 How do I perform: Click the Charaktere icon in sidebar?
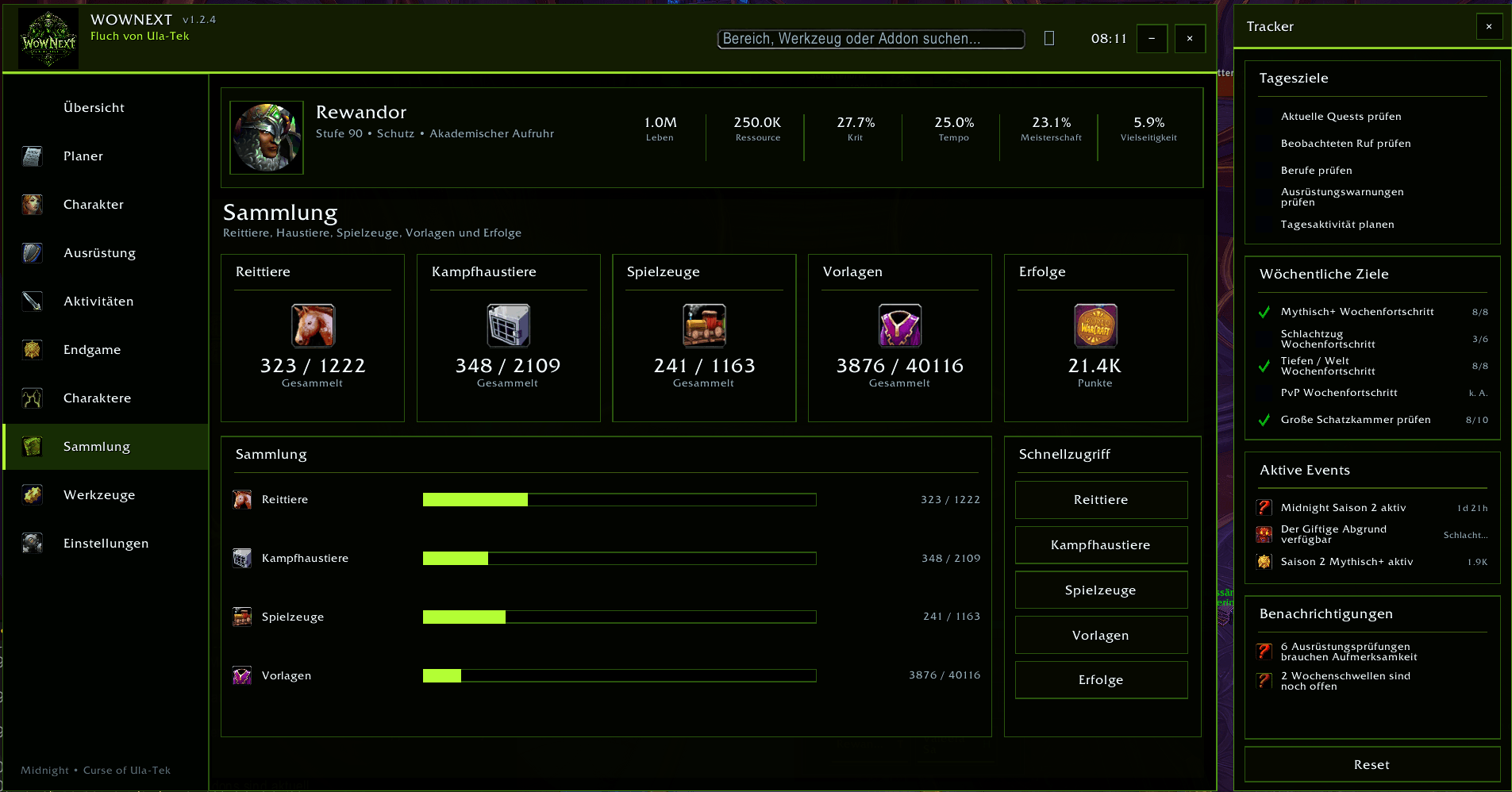pos(33,398)
